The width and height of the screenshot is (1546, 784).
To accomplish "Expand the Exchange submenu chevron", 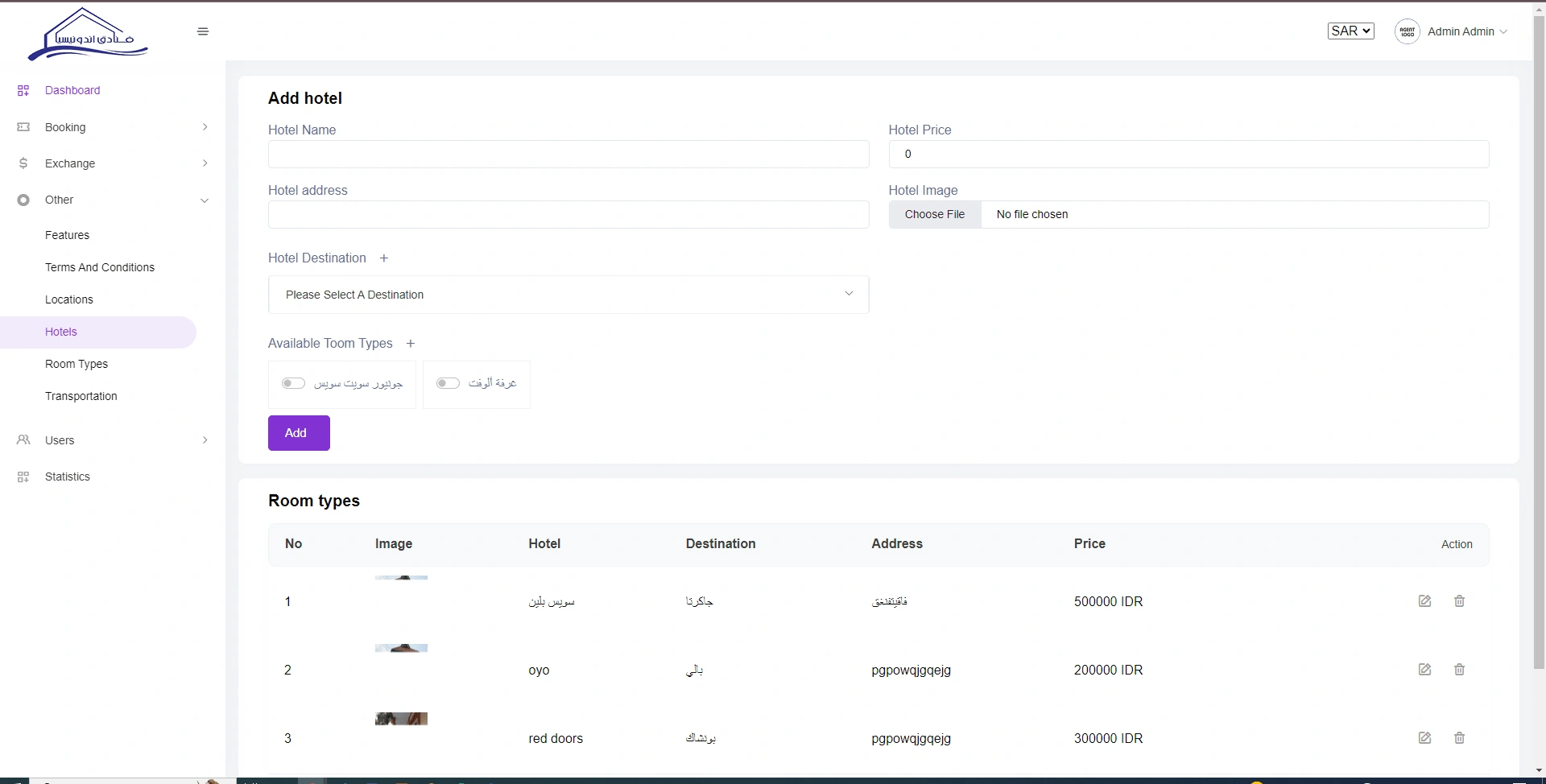I will point(205,163).
